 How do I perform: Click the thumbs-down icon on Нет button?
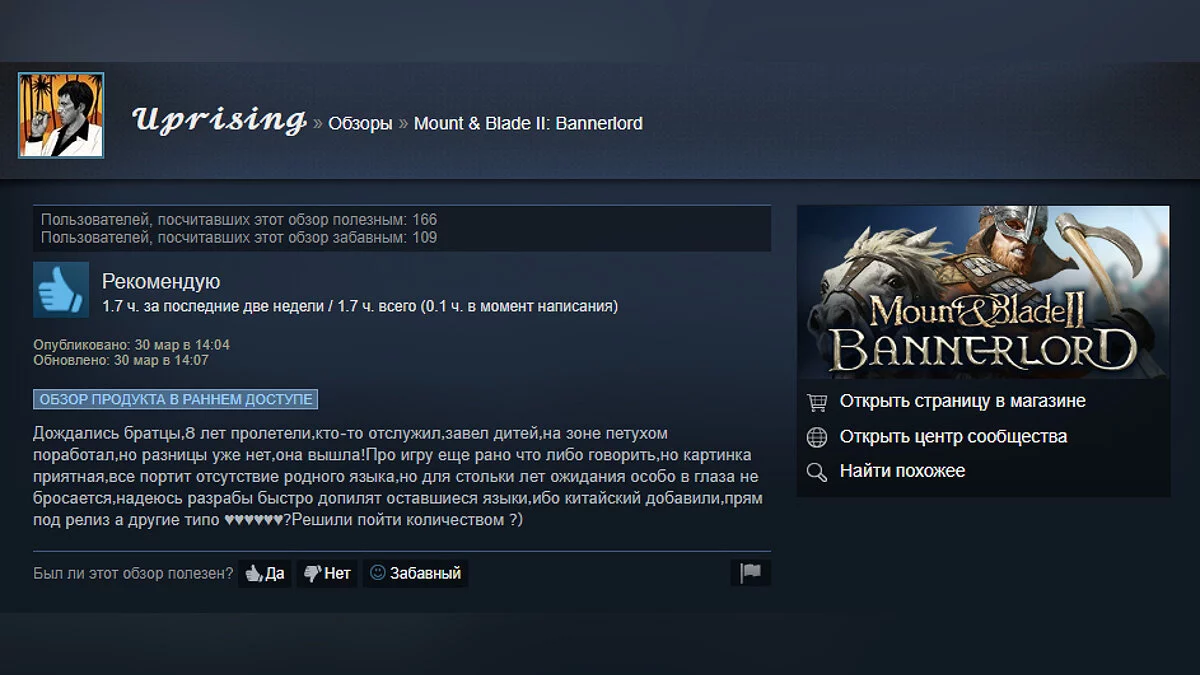[312, 573]
